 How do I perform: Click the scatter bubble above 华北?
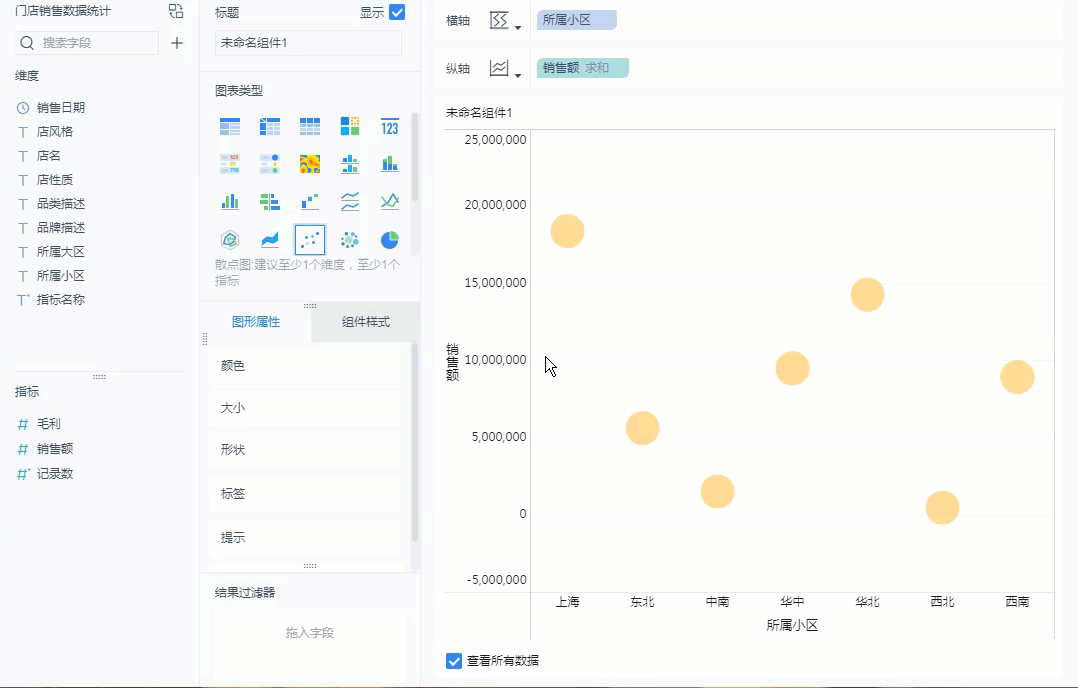pyautogui.click(x=867, y=295)
